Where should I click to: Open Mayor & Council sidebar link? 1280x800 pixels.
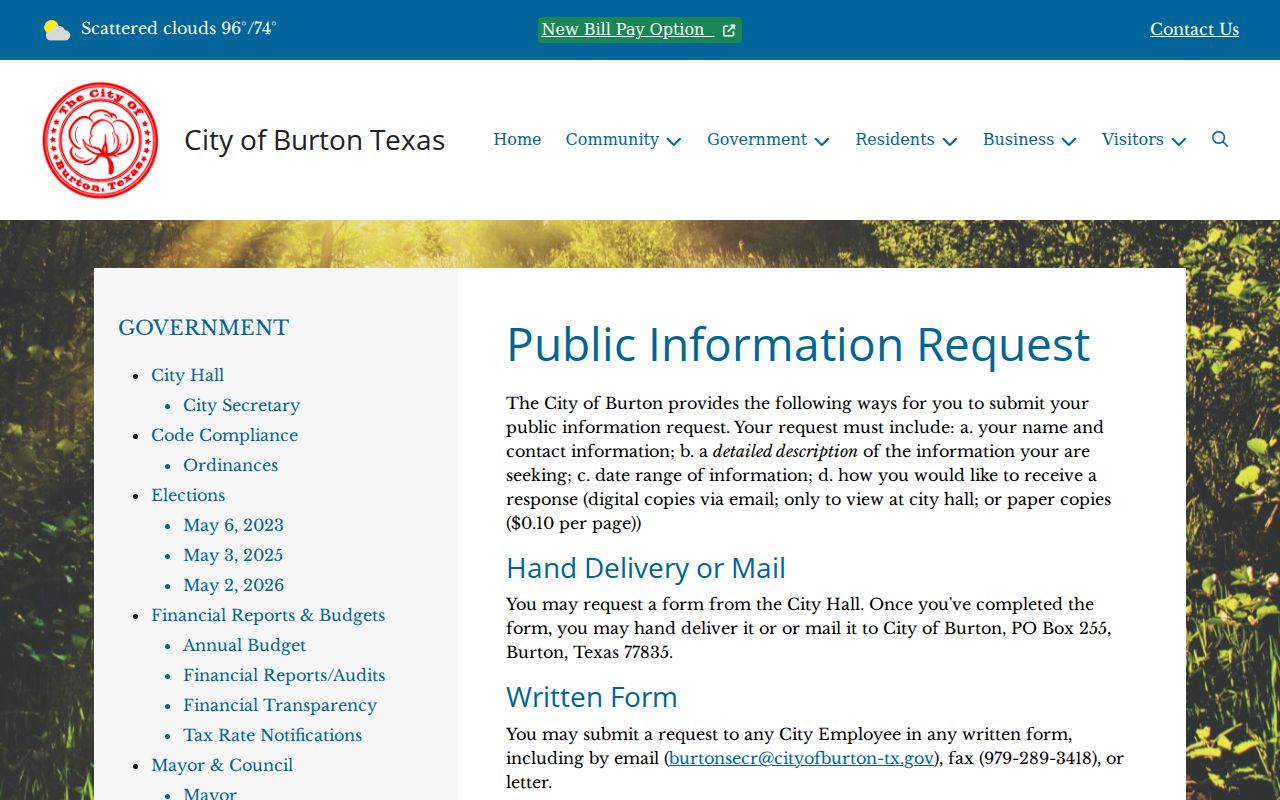tap(222, 765)
